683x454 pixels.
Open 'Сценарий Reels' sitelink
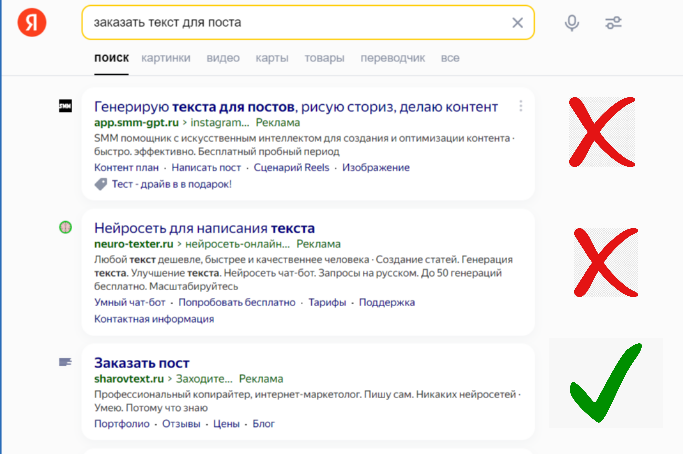click(x=291, y=168)
